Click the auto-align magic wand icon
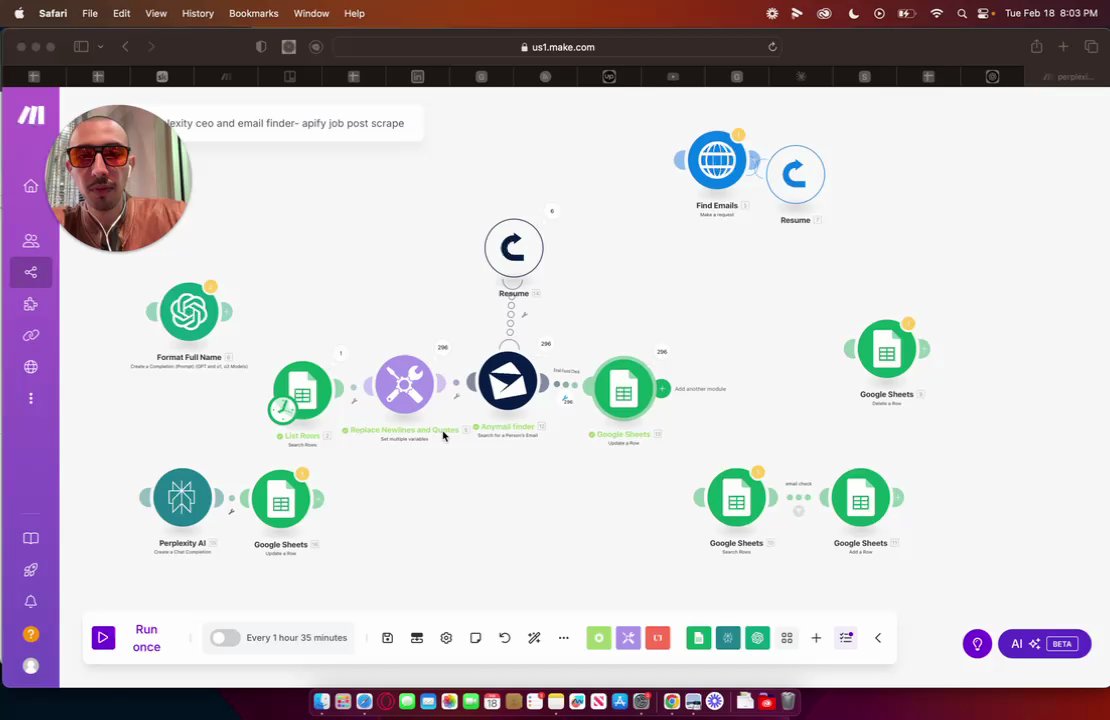 coord(534,638)
